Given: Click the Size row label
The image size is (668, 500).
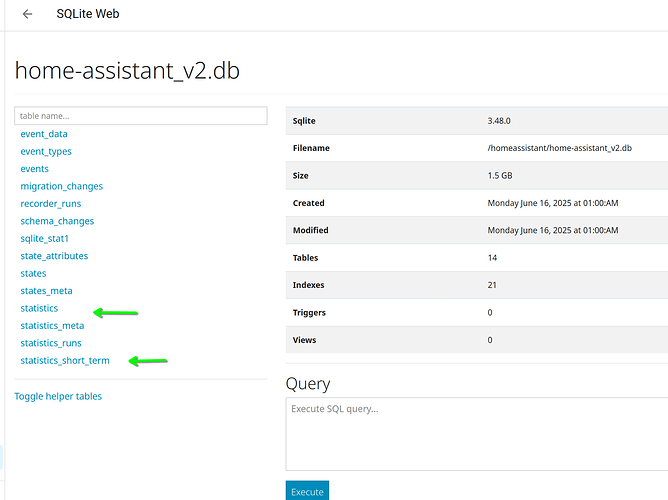Looking at the screenshot, I should point(300,175).
